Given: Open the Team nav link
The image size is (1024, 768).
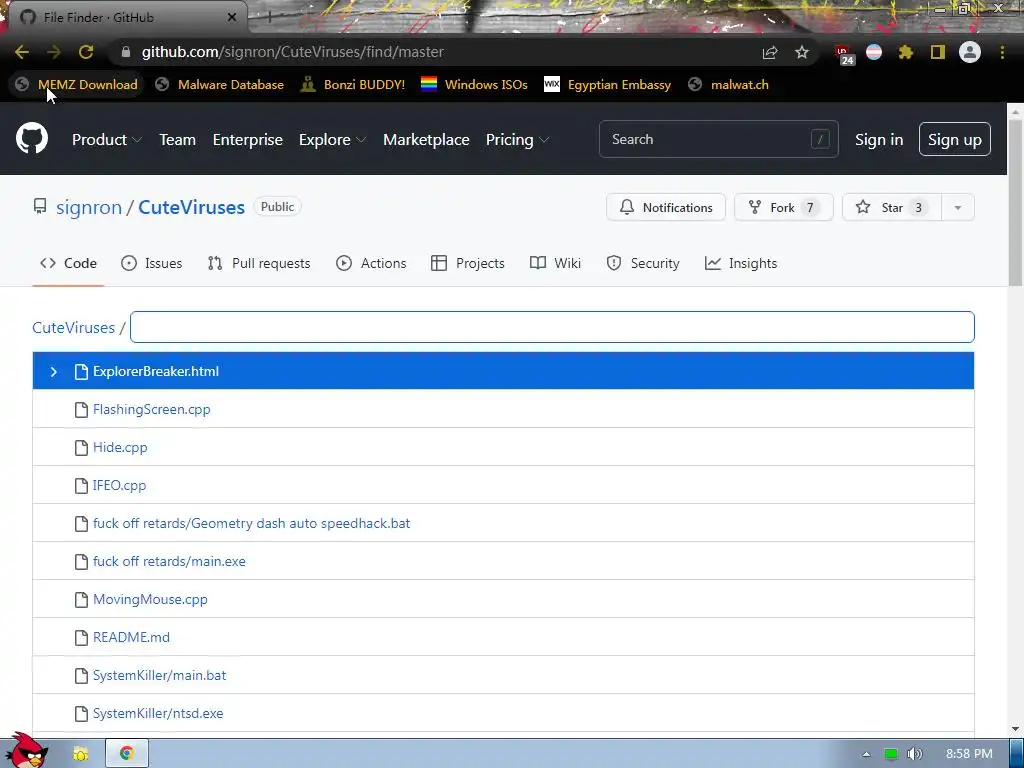Looking at the screenshot, I should pos(178,140).
